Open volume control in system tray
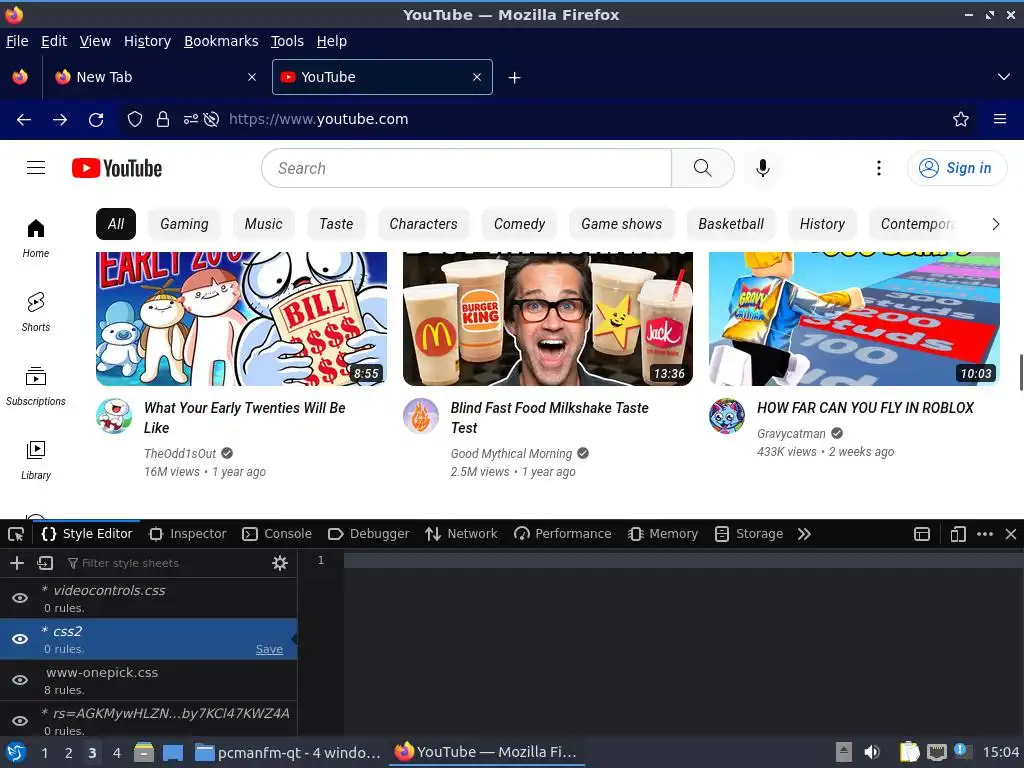This screenshot has height=768, width=1024. (x=872, y=752)
